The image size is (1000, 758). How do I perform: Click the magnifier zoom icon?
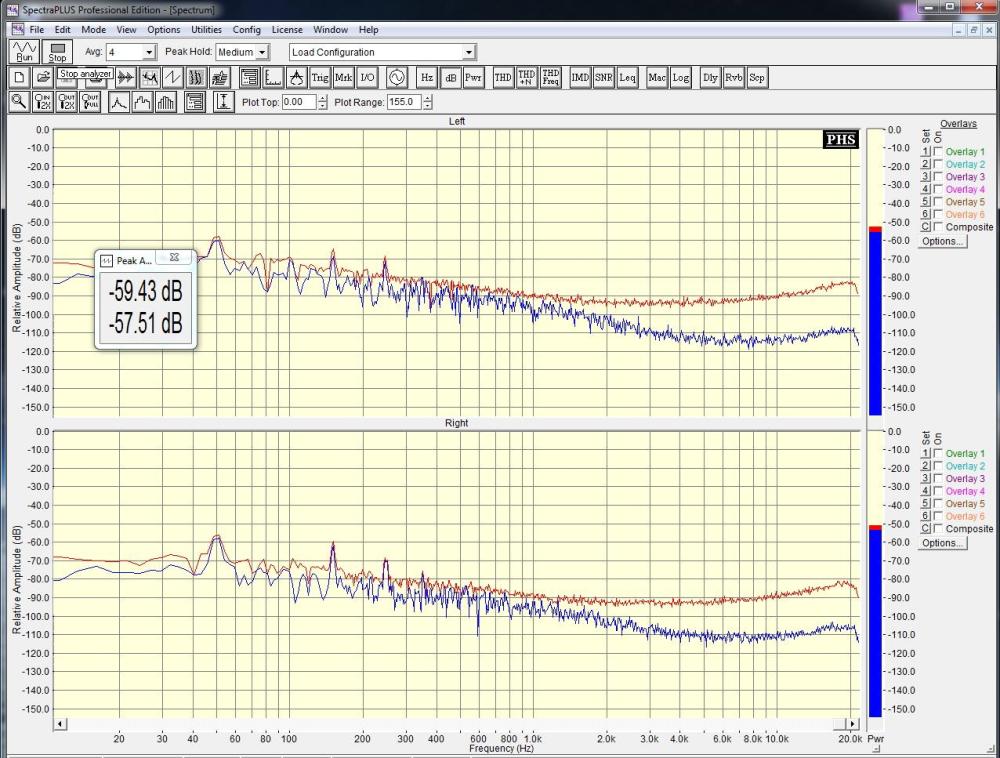(x=18, y=102)
